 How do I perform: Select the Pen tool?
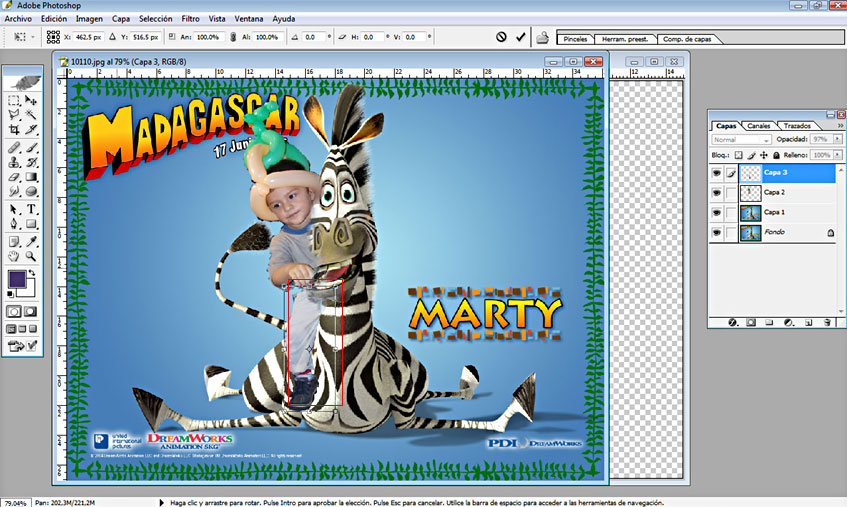tap(14, 224)
